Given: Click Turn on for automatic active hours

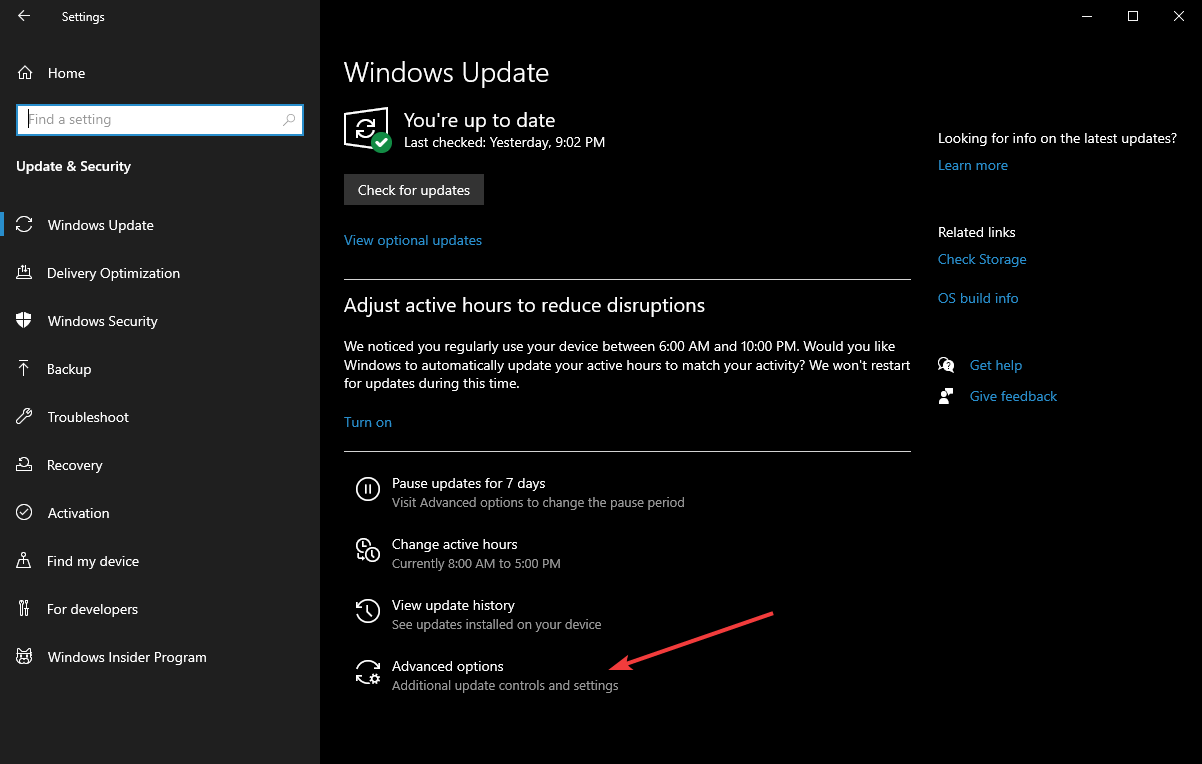Looking at the screenshot, I should click(368, 421).
